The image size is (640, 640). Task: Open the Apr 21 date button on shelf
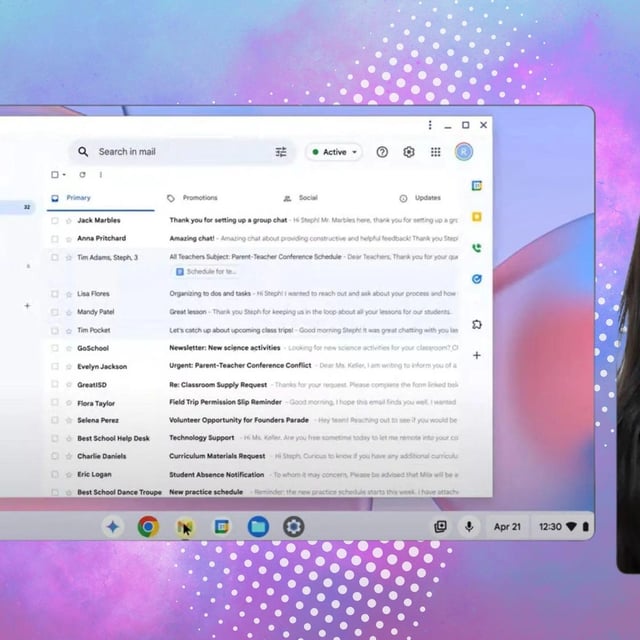[x=507, y=527]
